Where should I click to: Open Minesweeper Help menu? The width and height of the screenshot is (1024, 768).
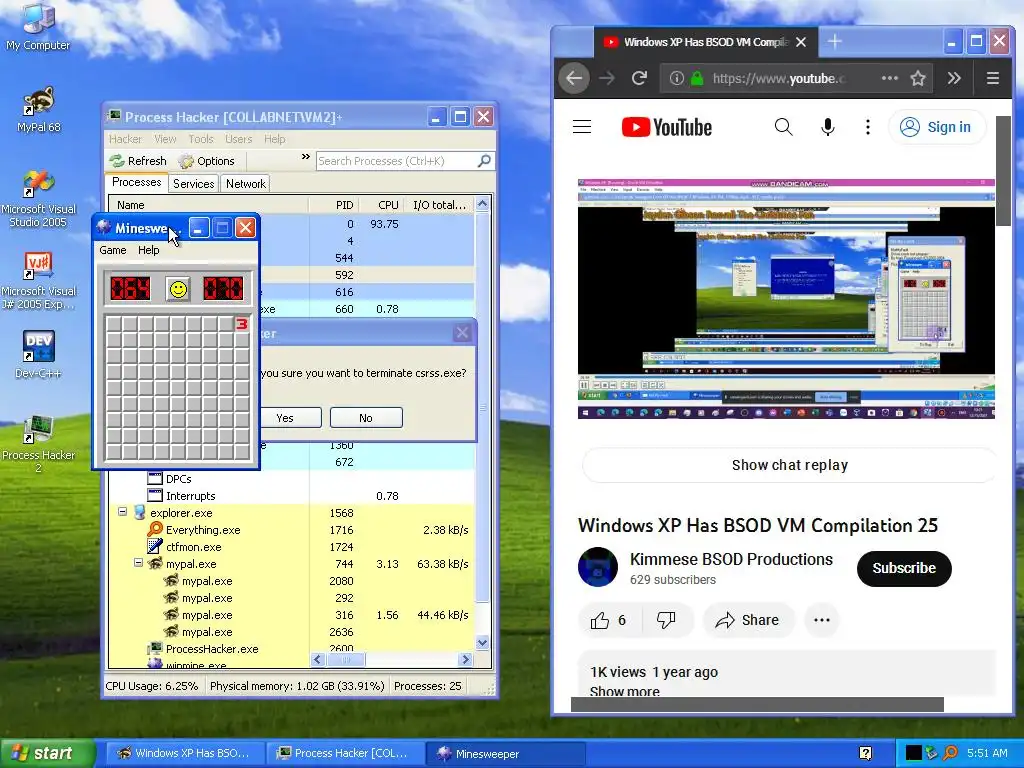point(148,250)
